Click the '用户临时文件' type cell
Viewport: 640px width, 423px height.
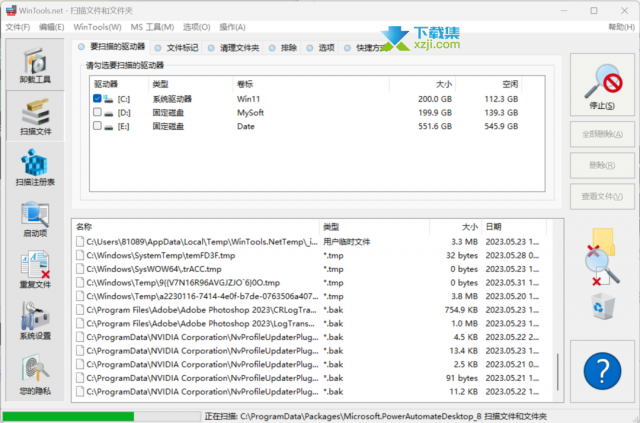pos(347,242)
